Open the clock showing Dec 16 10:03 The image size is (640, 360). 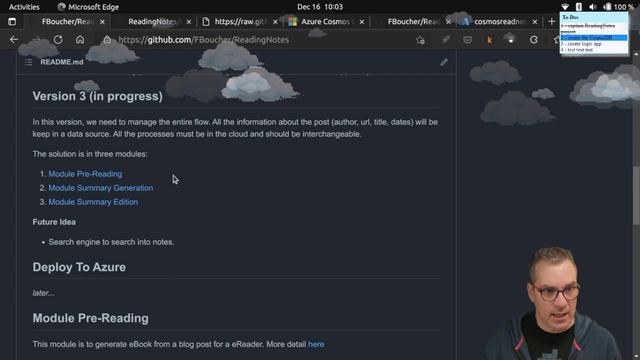pyautogui.click(x=320, y=7)
